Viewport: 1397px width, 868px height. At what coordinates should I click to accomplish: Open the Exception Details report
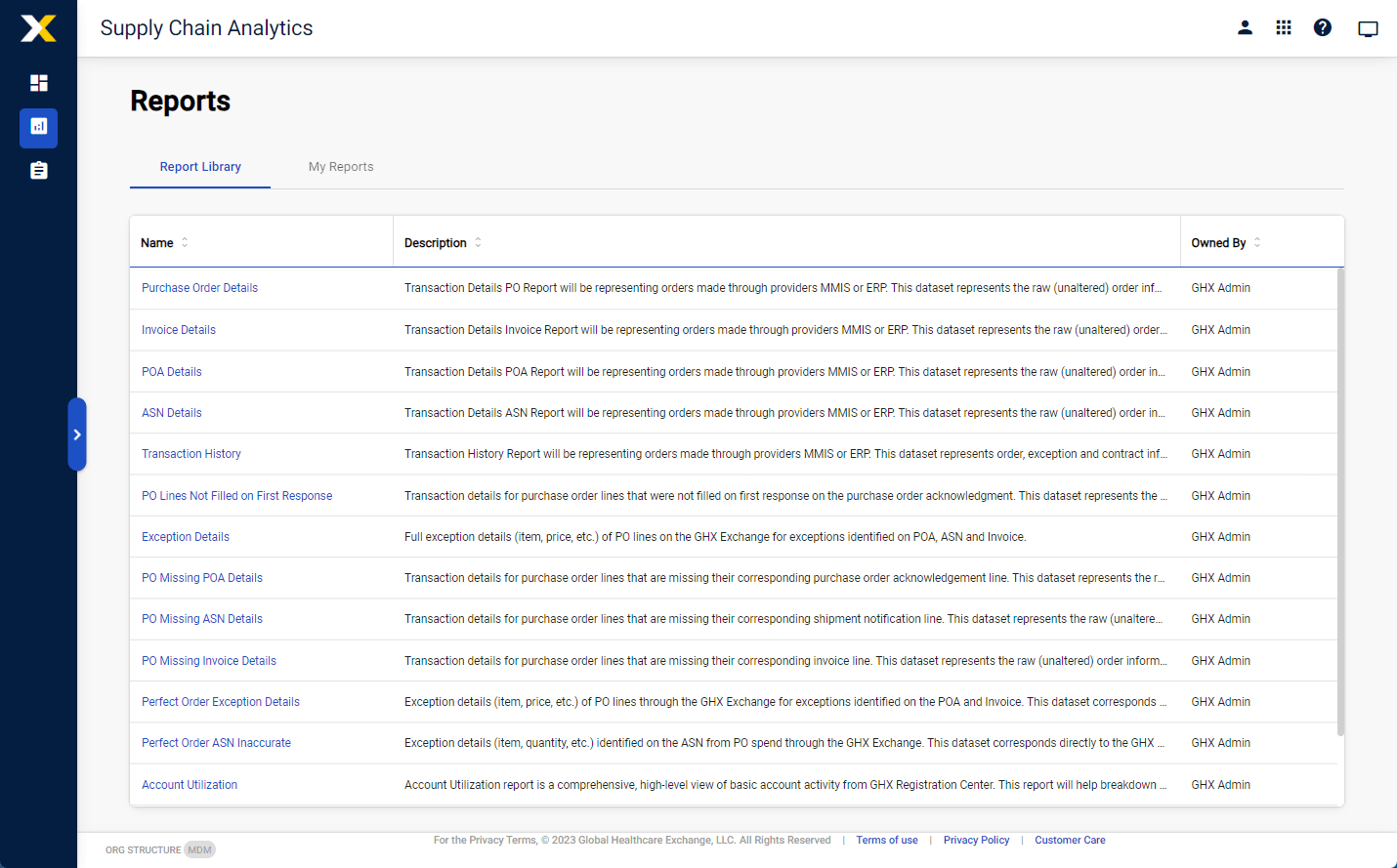coord(186,537)
